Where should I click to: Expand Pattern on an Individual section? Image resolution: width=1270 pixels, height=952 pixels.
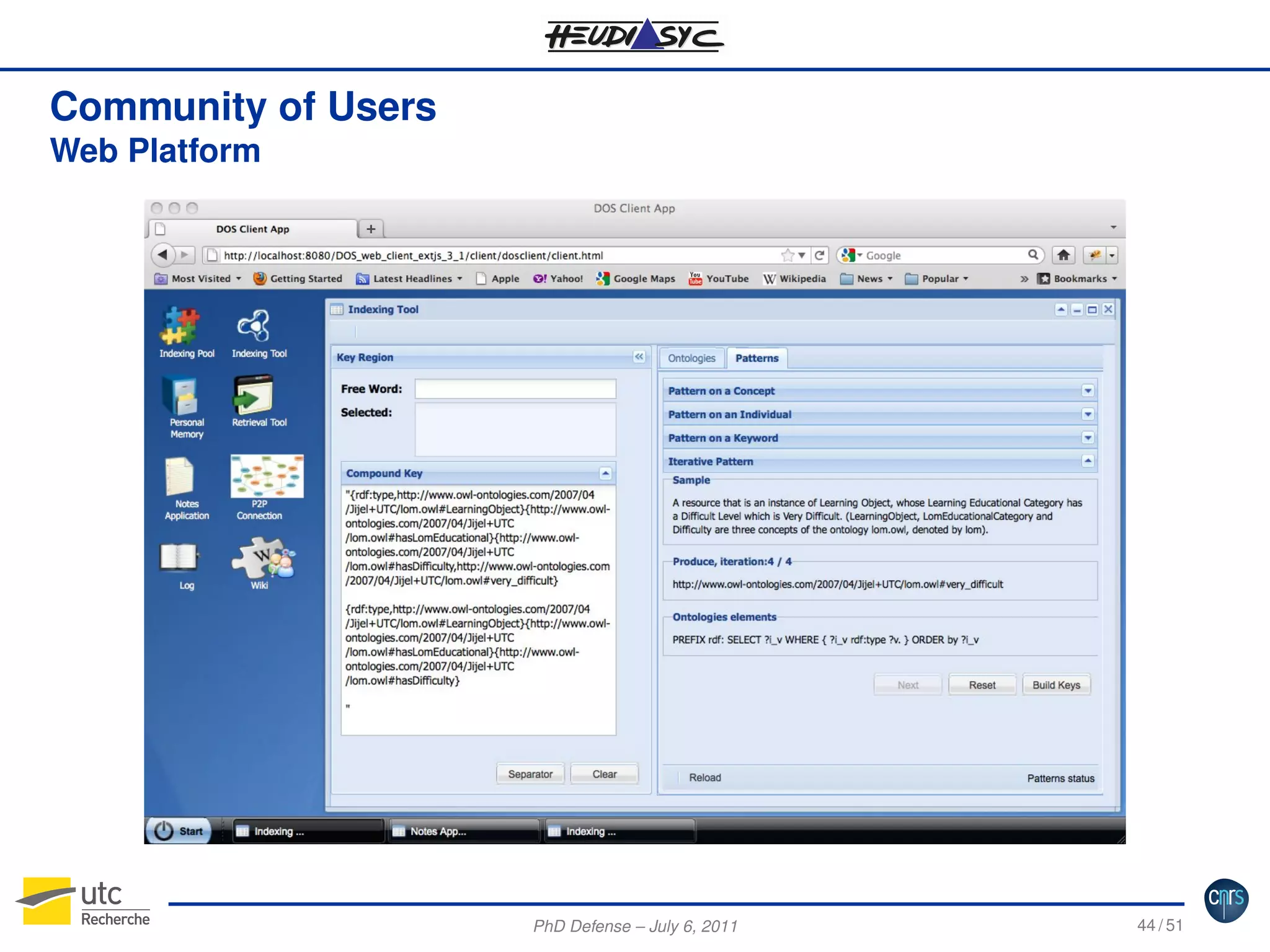click(x=1087, y=414)
